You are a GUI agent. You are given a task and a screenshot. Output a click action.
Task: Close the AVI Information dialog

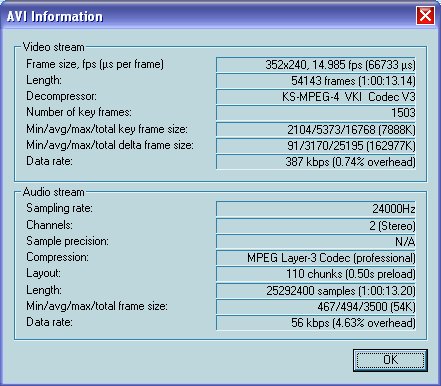425,16
